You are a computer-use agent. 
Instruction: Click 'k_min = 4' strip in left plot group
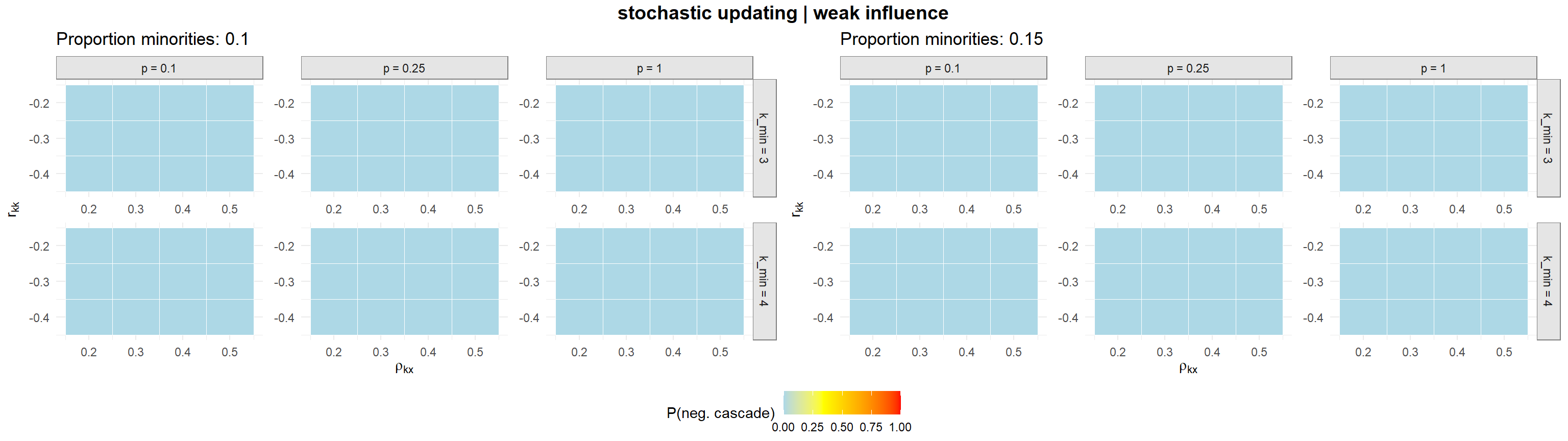point(764,281)
